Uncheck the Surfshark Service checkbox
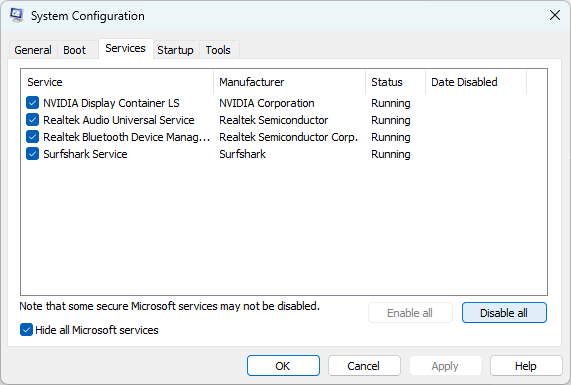 coord(32,154)
